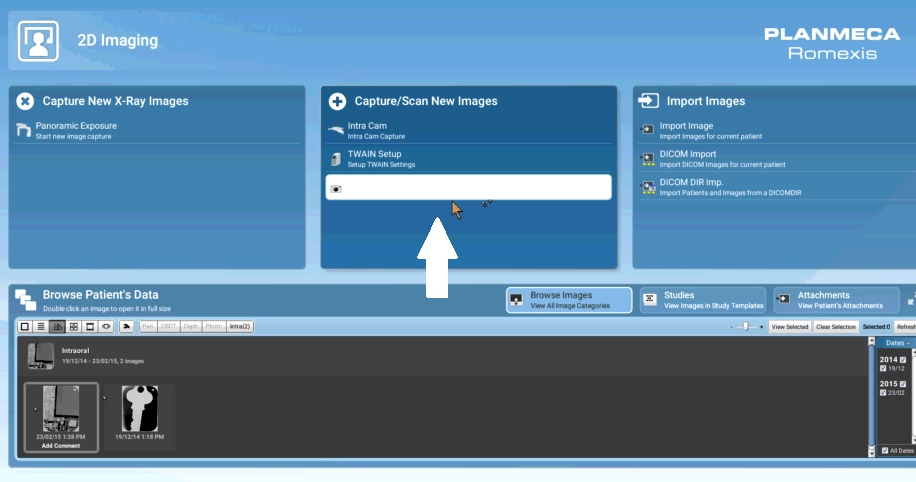Click the plus at thumbnail slider

point(761,327)
